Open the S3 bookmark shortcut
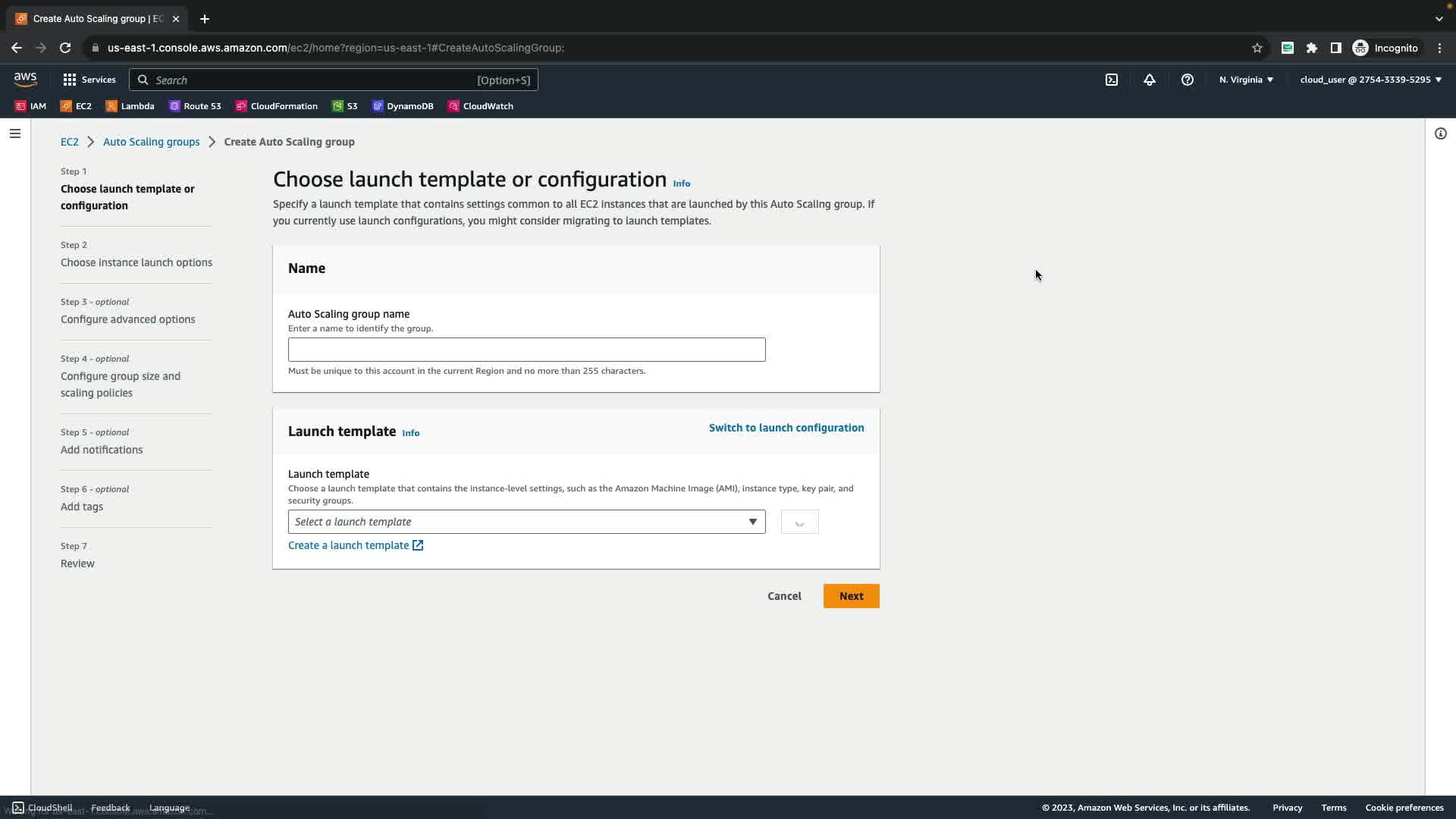The height and width of the screenshot is (819, 1456). pos(345,106)
